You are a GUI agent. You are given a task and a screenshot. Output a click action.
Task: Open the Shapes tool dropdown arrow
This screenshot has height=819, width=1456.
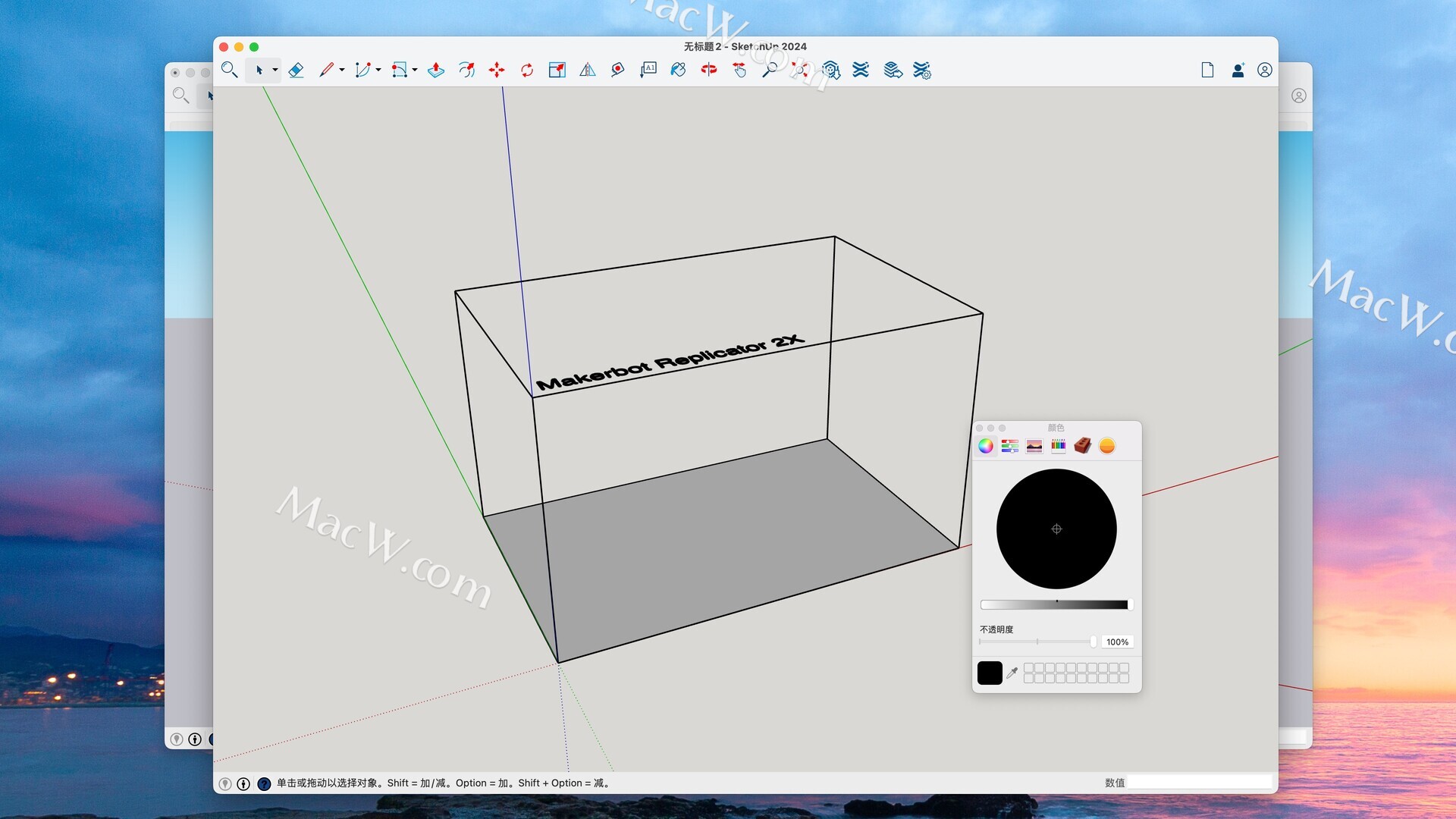(415, 70)
